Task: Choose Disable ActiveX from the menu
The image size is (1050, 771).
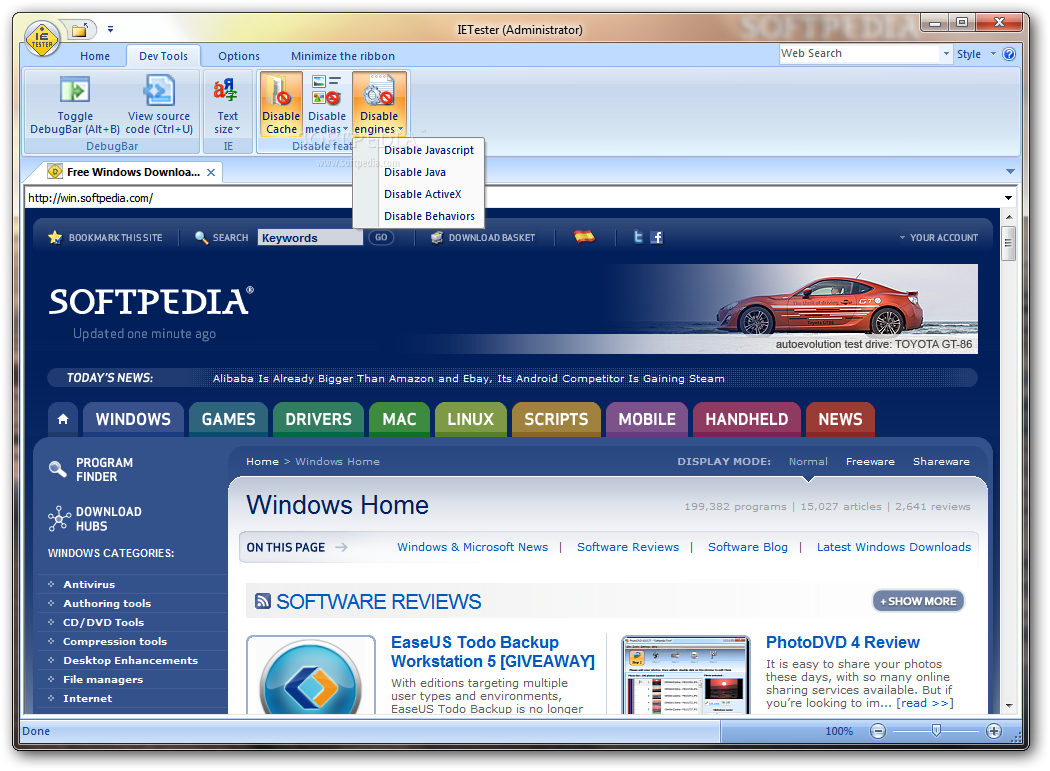Action: (423, 194)
